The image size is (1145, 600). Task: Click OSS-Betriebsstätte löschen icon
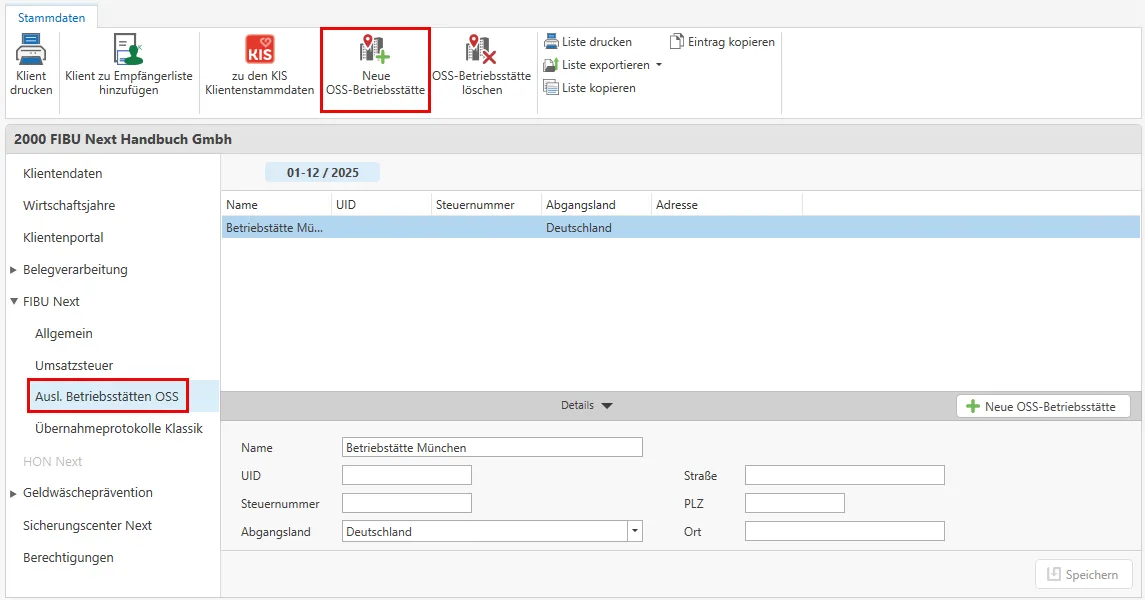tap(481, 50)
